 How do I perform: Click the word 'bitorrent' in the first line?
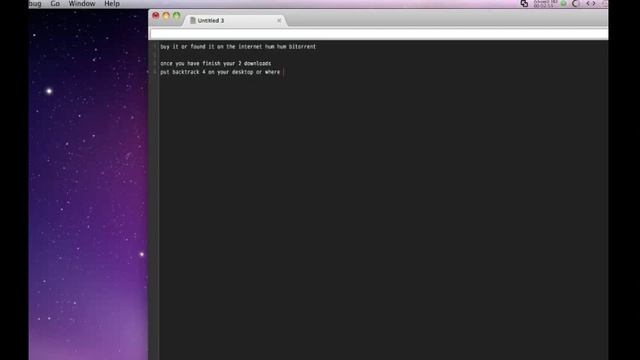coord(302,47)
